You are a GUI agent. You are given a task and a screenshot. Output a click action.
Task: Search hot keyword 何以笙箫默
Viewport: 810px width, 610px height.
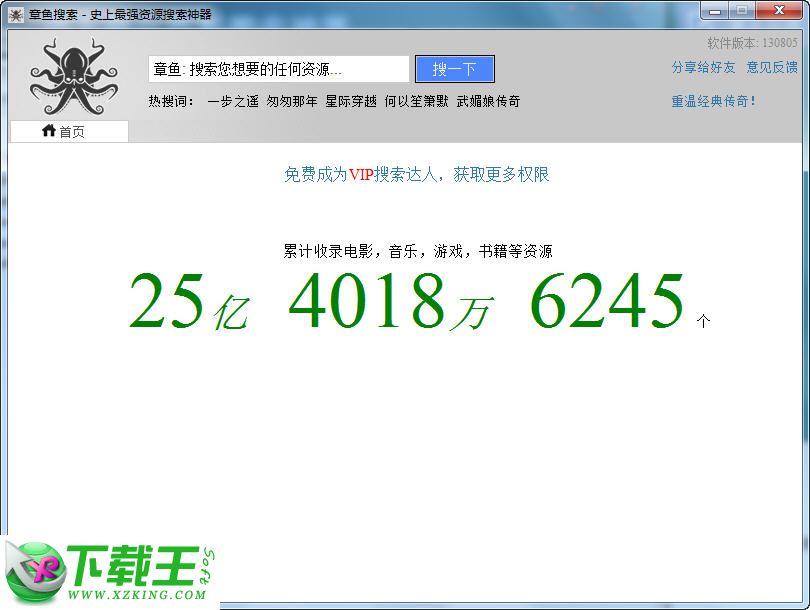tap(416, 101)
